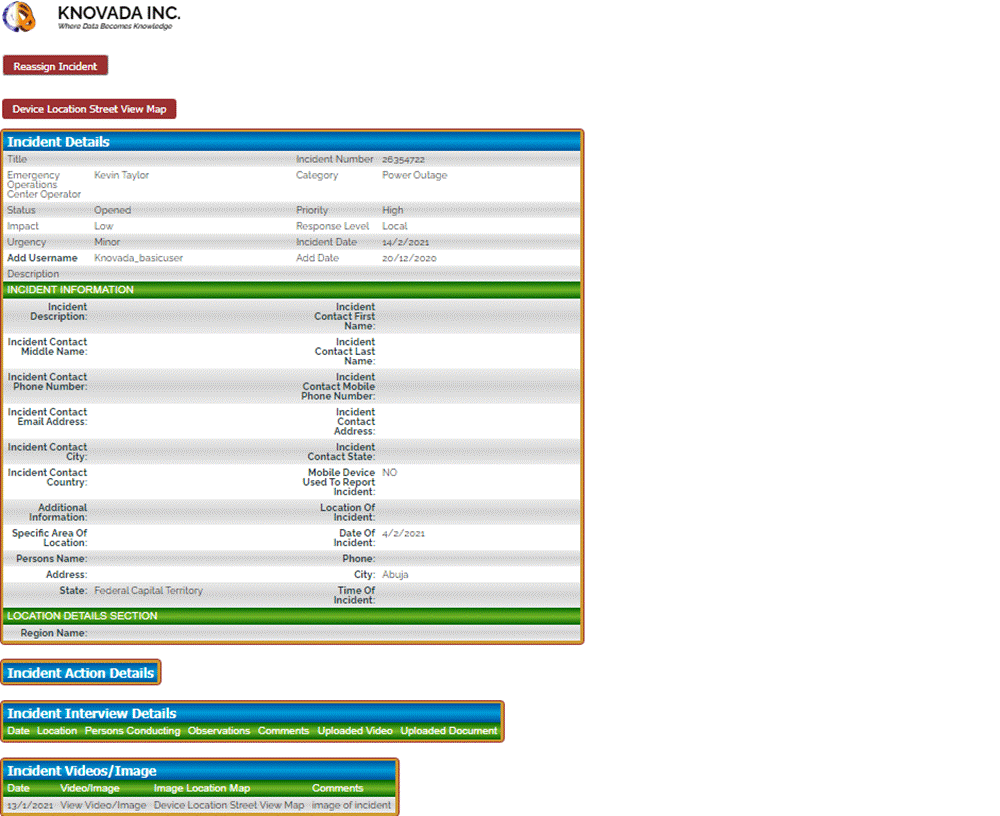The height and width of the screenshot is (816, 1000).
Task: Open Device Location Street View Map table link
Action: (229, 805)
